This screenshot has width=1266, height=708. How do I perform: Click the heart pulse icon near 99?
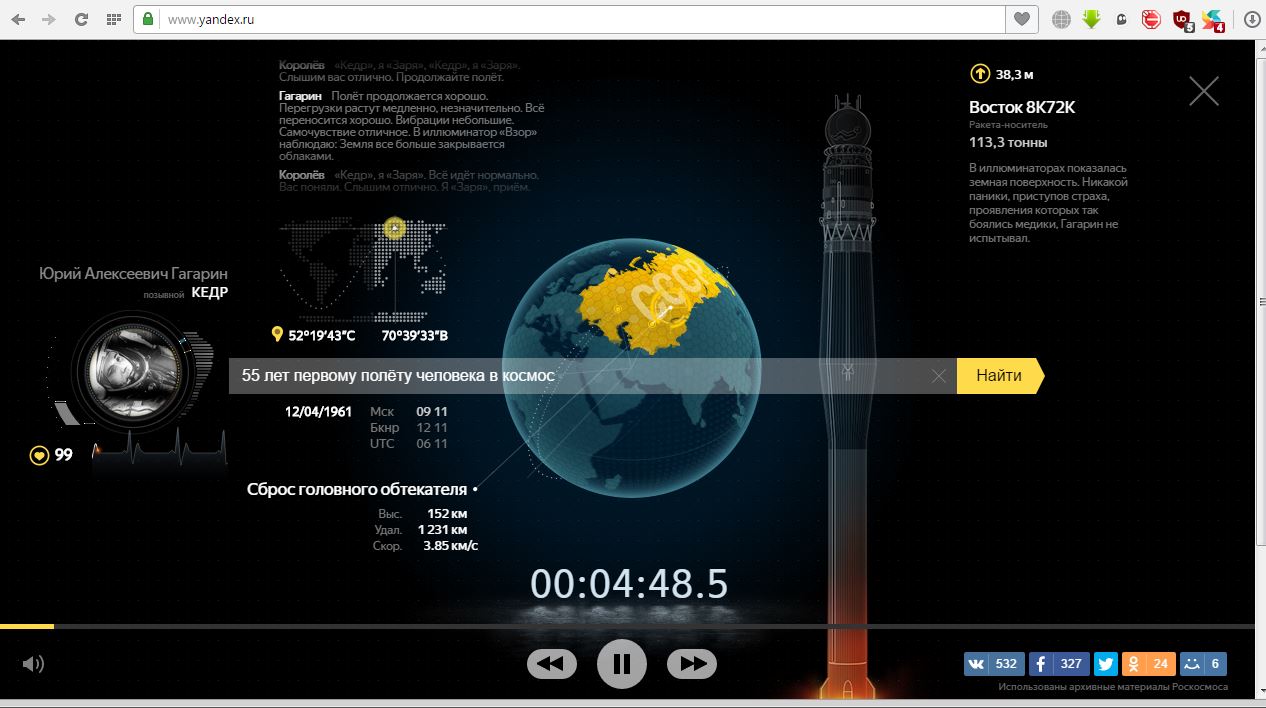click(x=39, y=455)
